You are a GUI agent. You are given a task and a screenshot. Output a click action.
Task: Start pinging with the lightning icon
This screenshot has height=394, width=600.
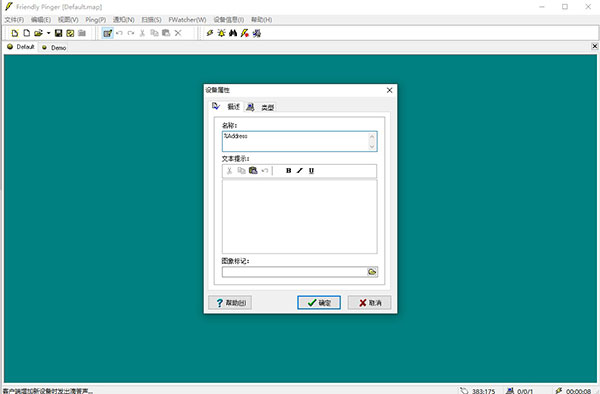click(210, 33)
